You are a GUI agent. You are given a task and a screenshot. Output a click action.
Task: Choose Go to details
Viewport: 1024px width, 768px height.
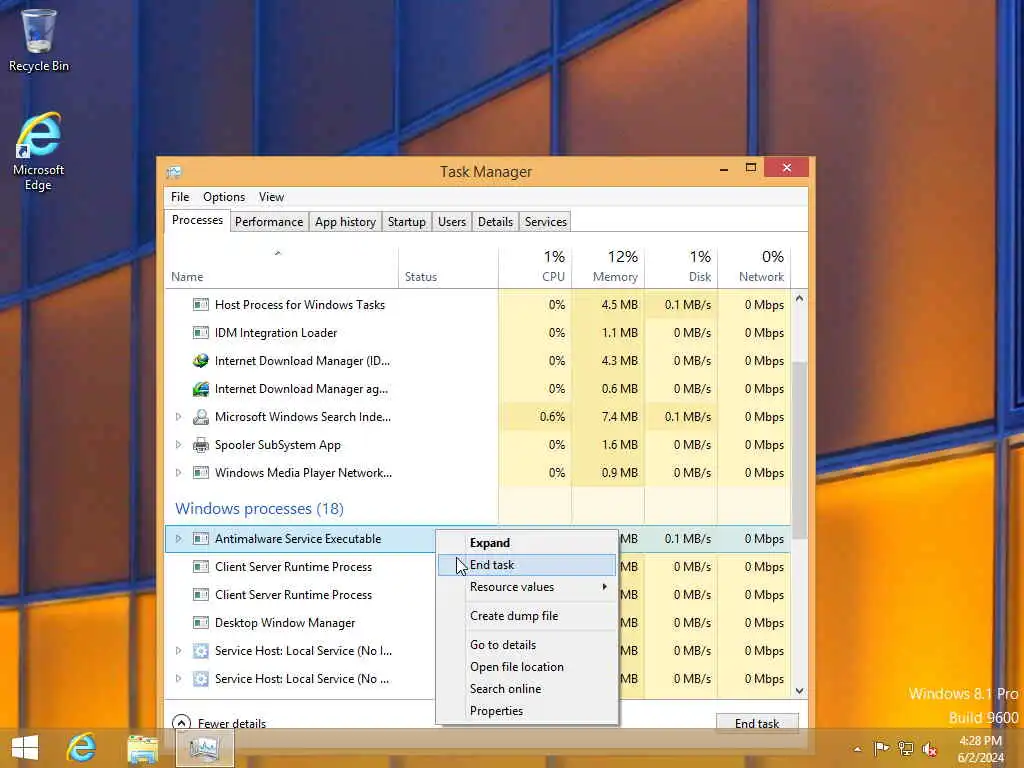click(527, 645)
